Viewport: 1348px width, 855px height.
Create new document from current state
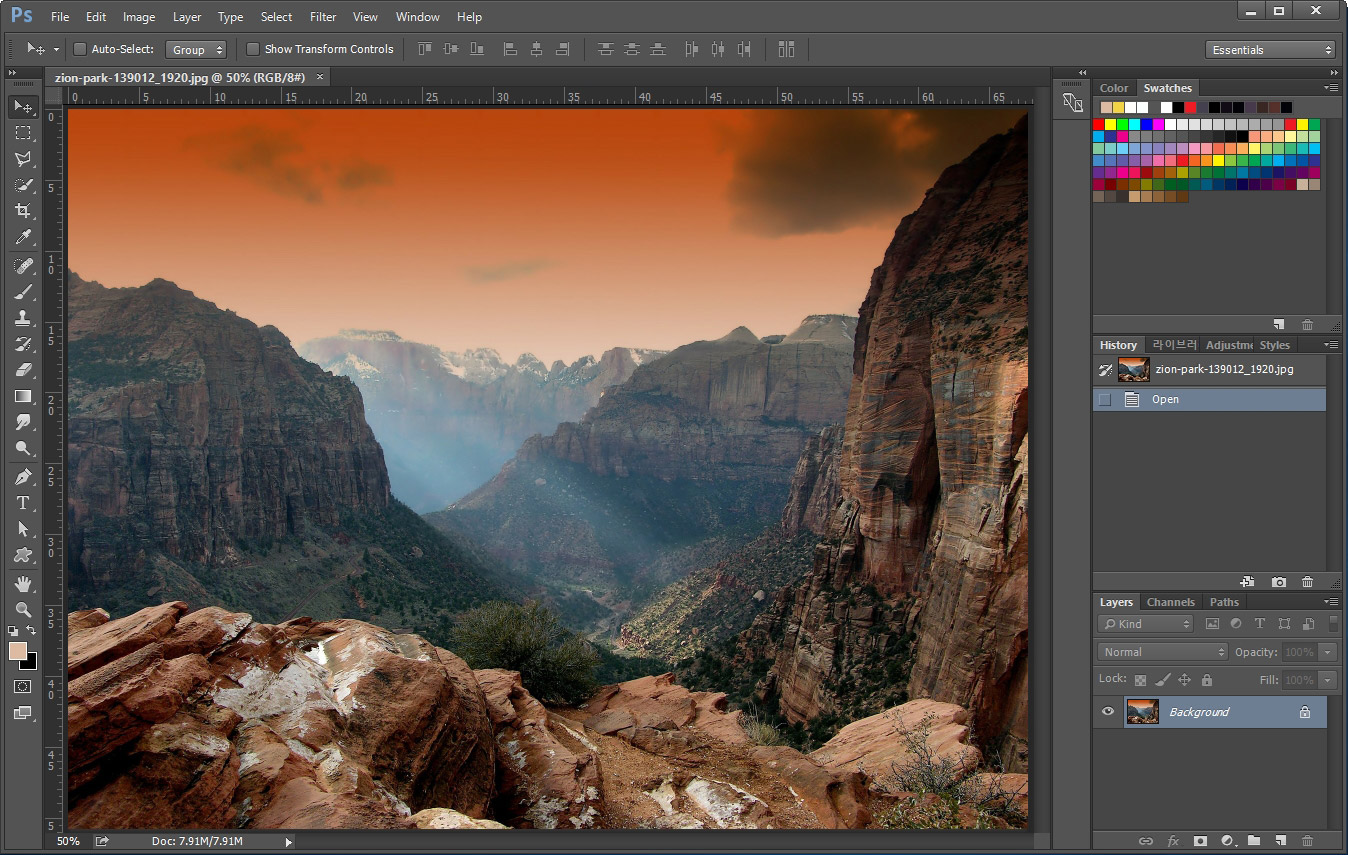click(x=1247, y=582)
